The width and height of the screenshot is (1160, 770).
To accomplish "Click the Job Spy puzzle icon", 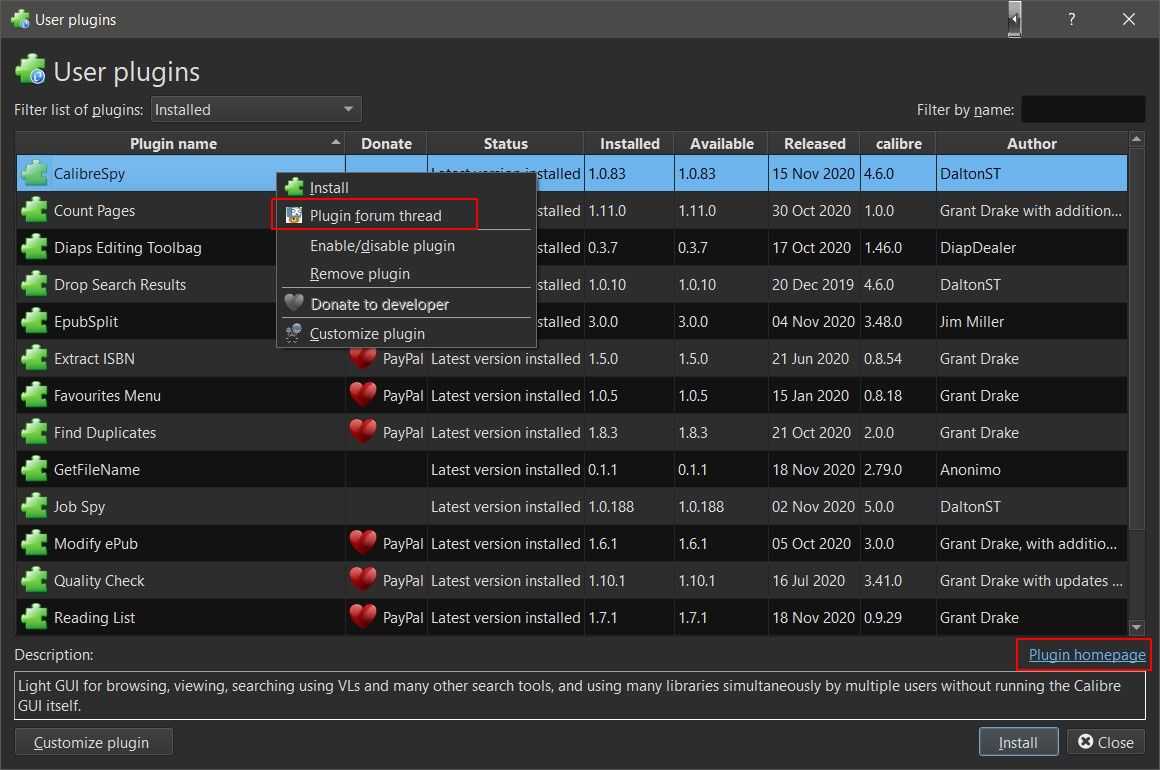I will coord(34,506).
